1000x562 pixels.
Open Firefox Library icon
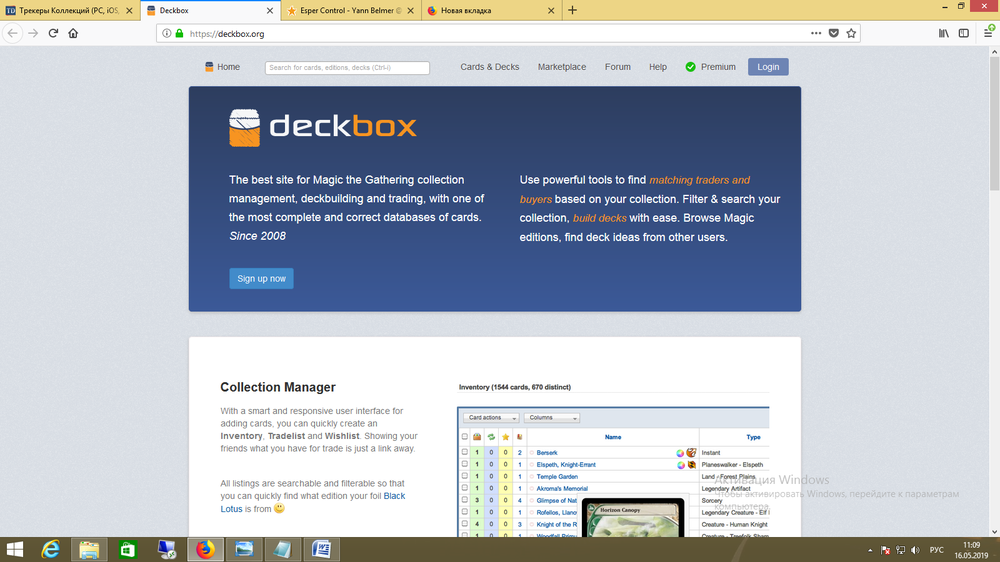pos(944,33)
